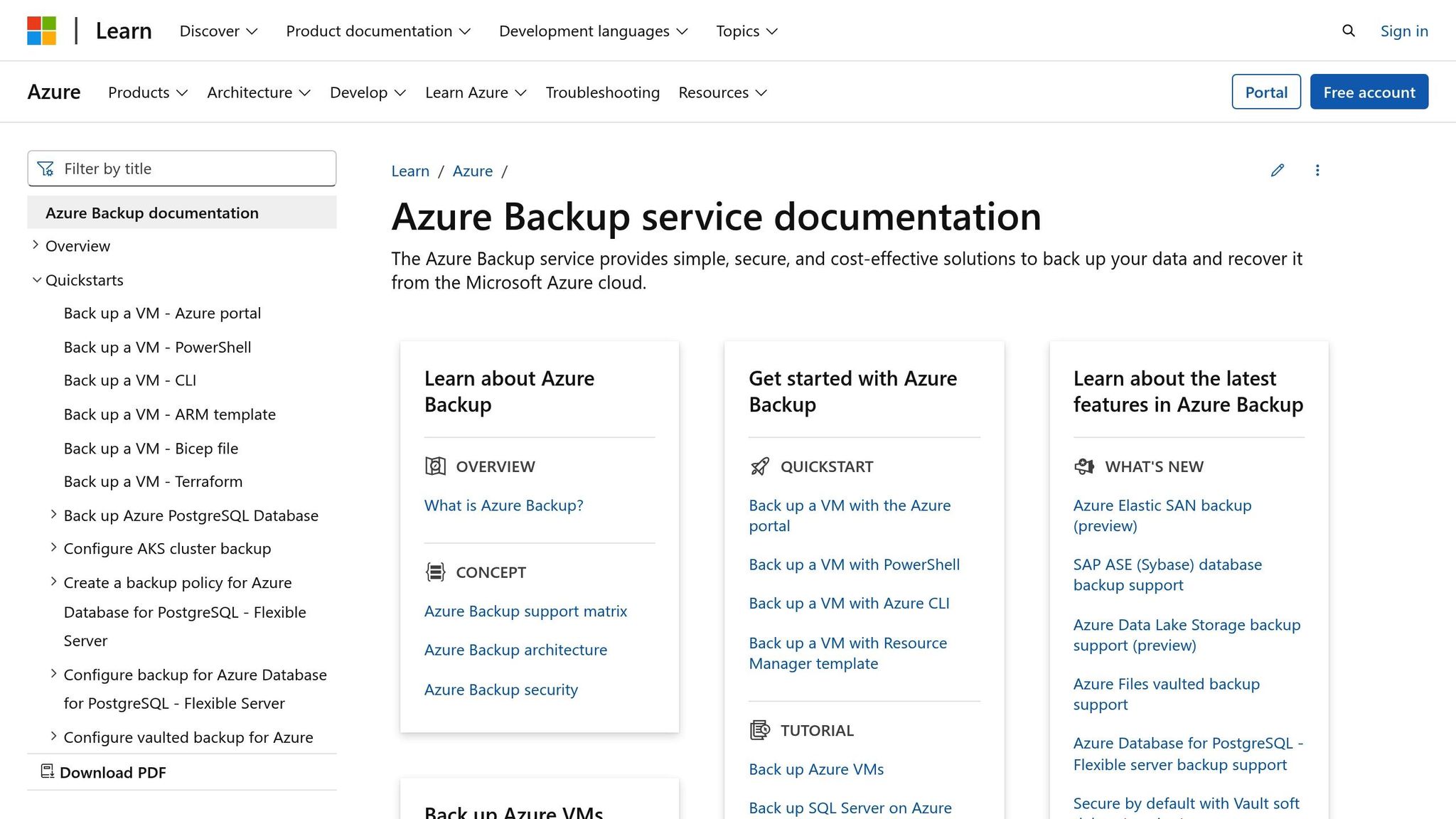Expand Back up Azure PostgreSQL Database node
This screenshot has height=819, width=1456.
[x=53, y=514]
